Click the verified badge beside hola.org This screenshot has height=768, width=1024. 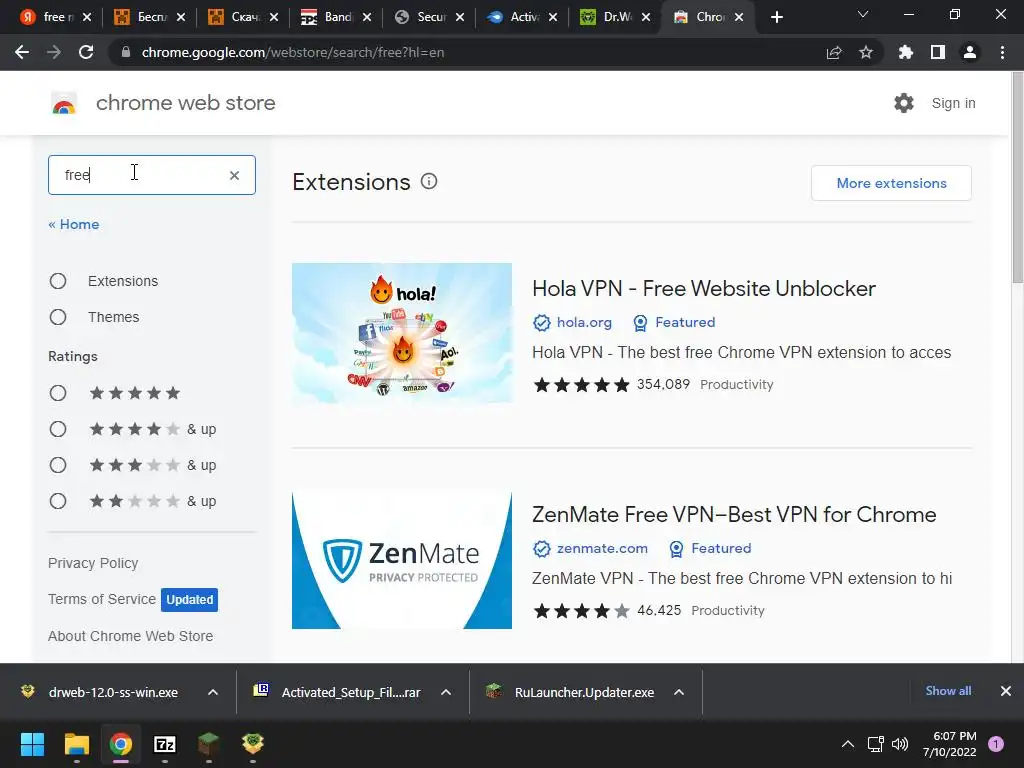(x=541, y=323)
